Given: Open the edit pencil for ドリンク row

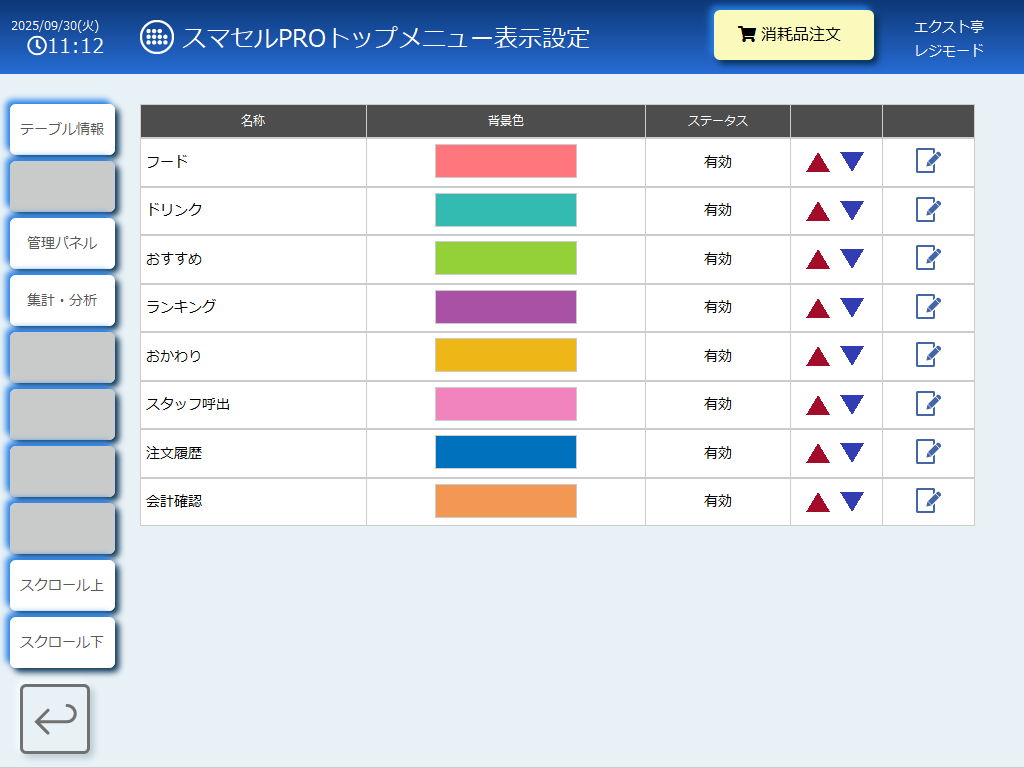Looking at the screenshot, I should pos(928,210).
